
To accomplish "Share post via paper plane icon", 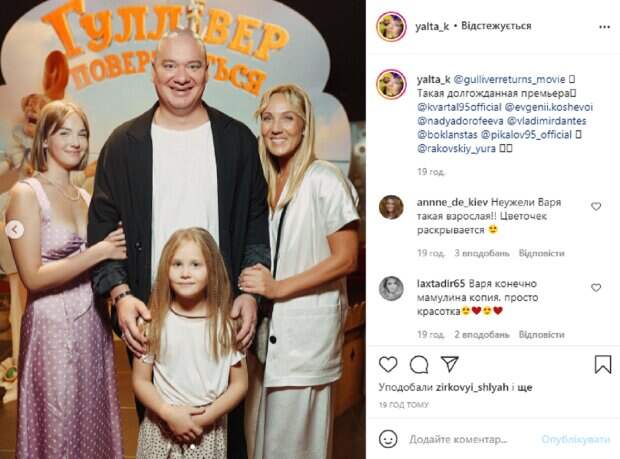I will 450,364.
